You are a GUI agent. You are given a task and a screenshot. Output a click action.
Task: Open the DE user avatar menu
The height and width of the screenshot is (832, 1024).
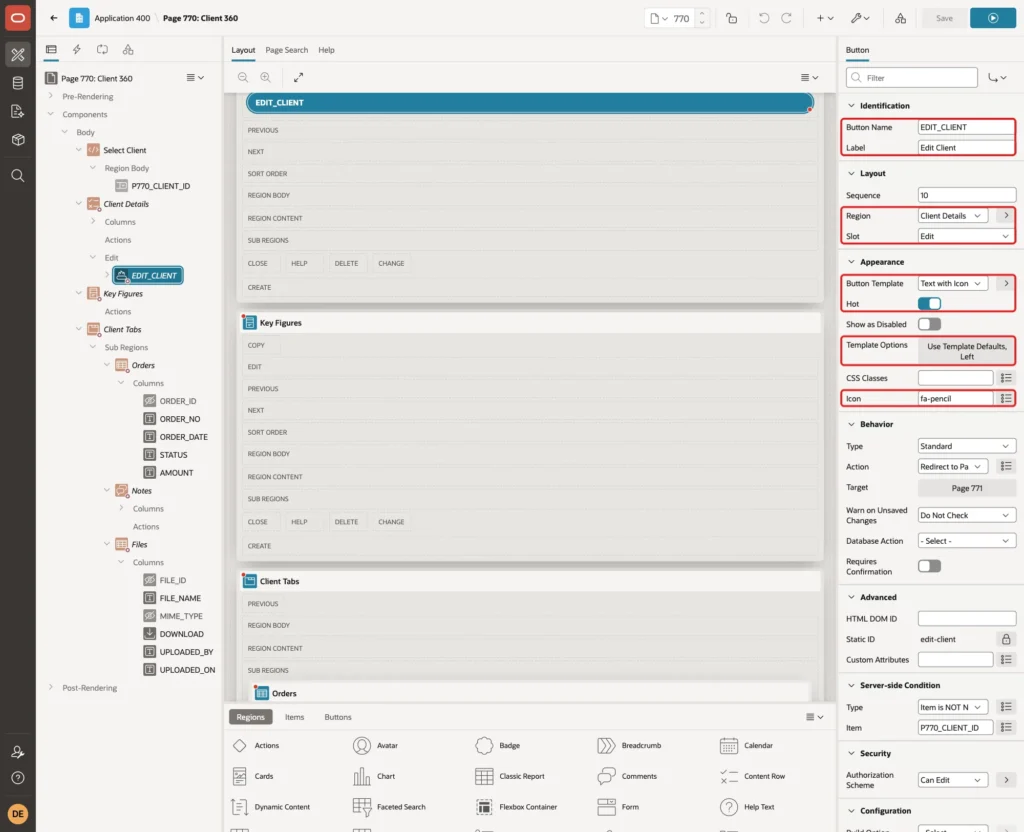[x=18, y=814]
